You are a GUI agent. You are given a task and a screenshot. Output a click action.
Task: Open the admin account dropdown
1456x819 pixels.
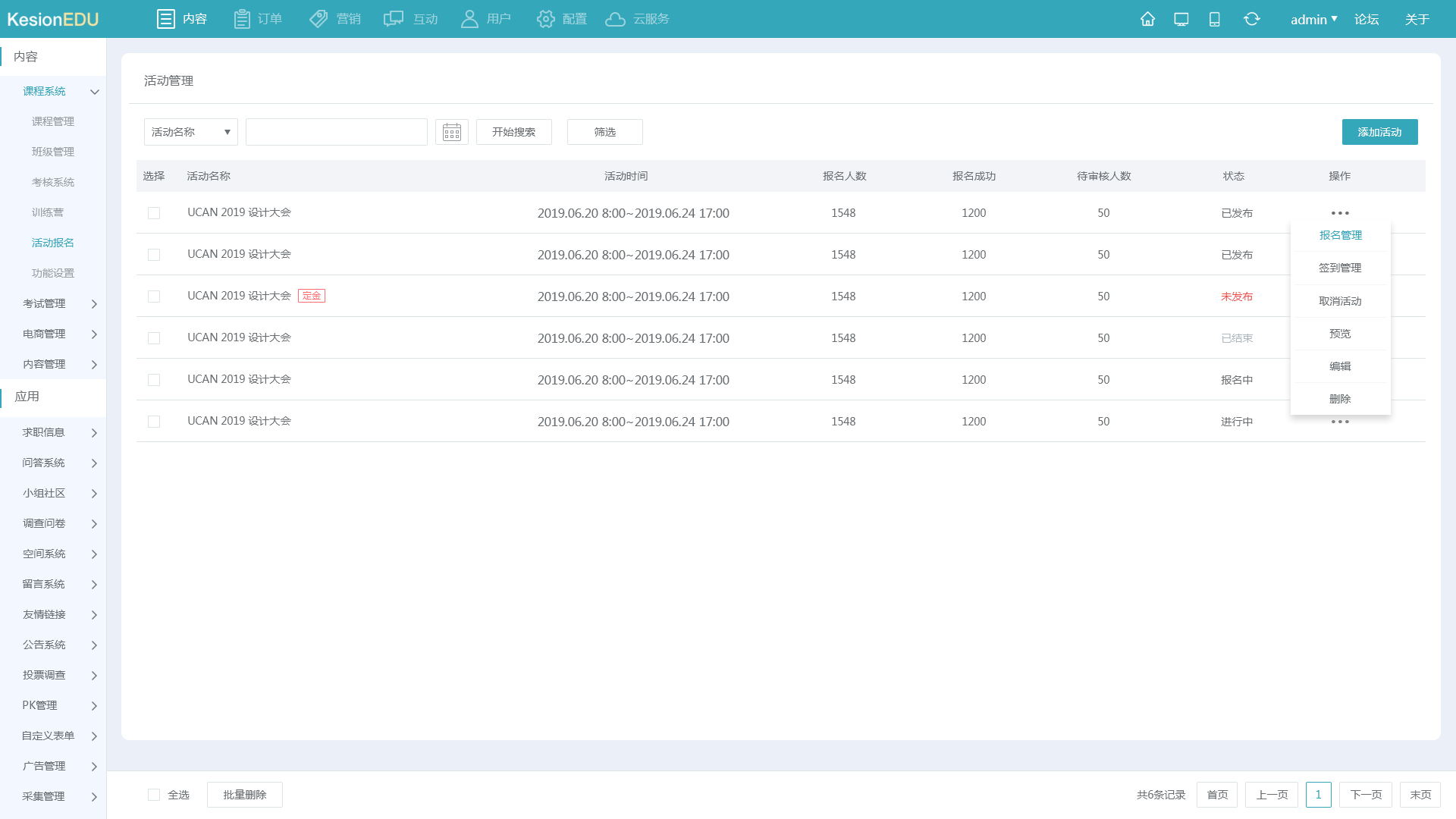tap(1313, 19)
